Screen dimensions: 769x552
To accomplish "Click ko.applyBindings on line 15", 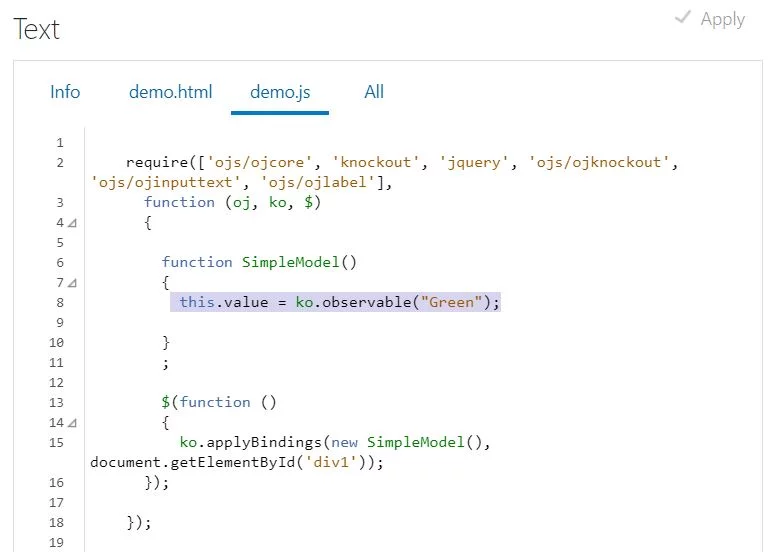I will 250,442.
